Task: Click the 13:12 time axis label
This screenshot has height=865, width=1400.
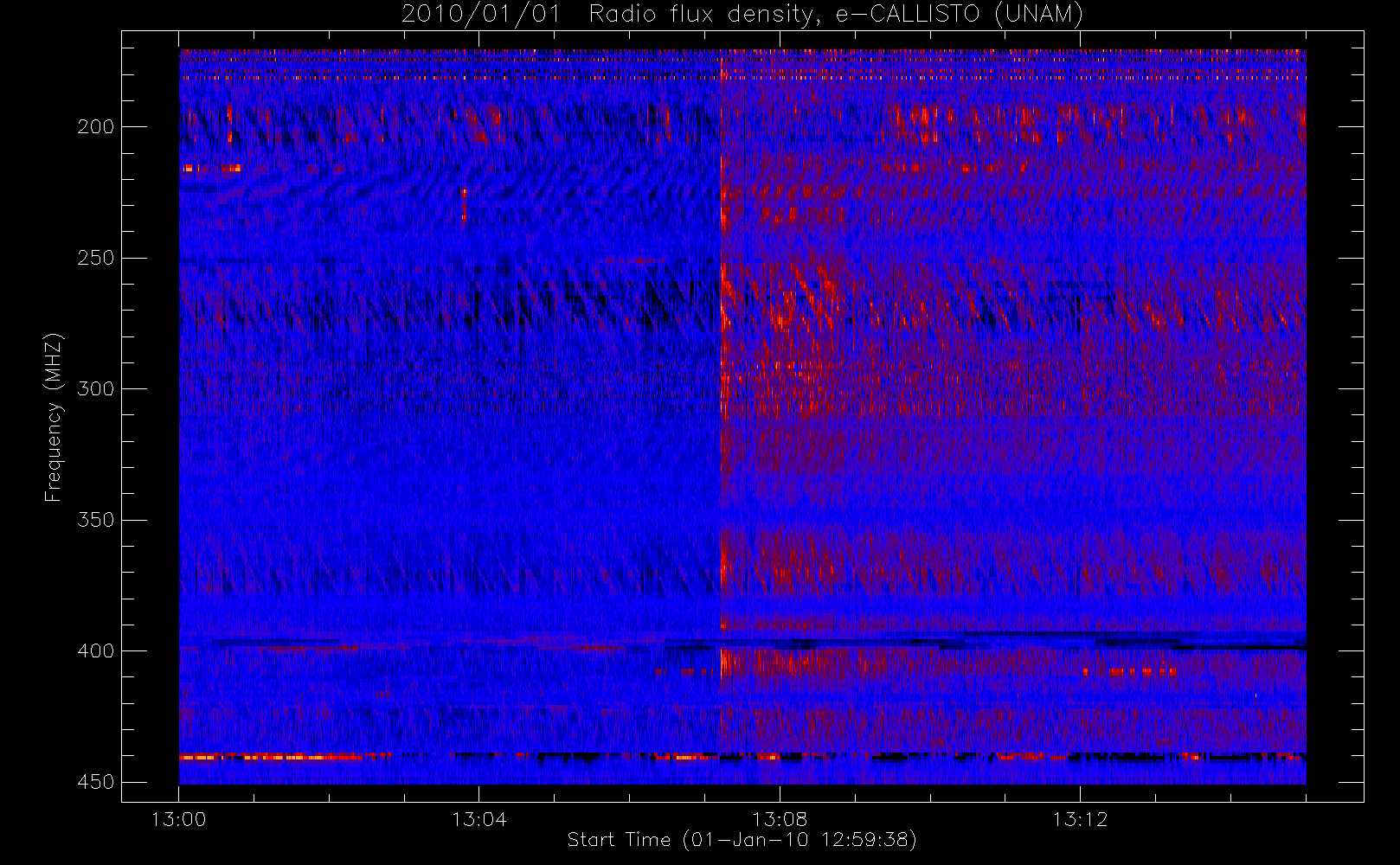Action: point(1079,819)
